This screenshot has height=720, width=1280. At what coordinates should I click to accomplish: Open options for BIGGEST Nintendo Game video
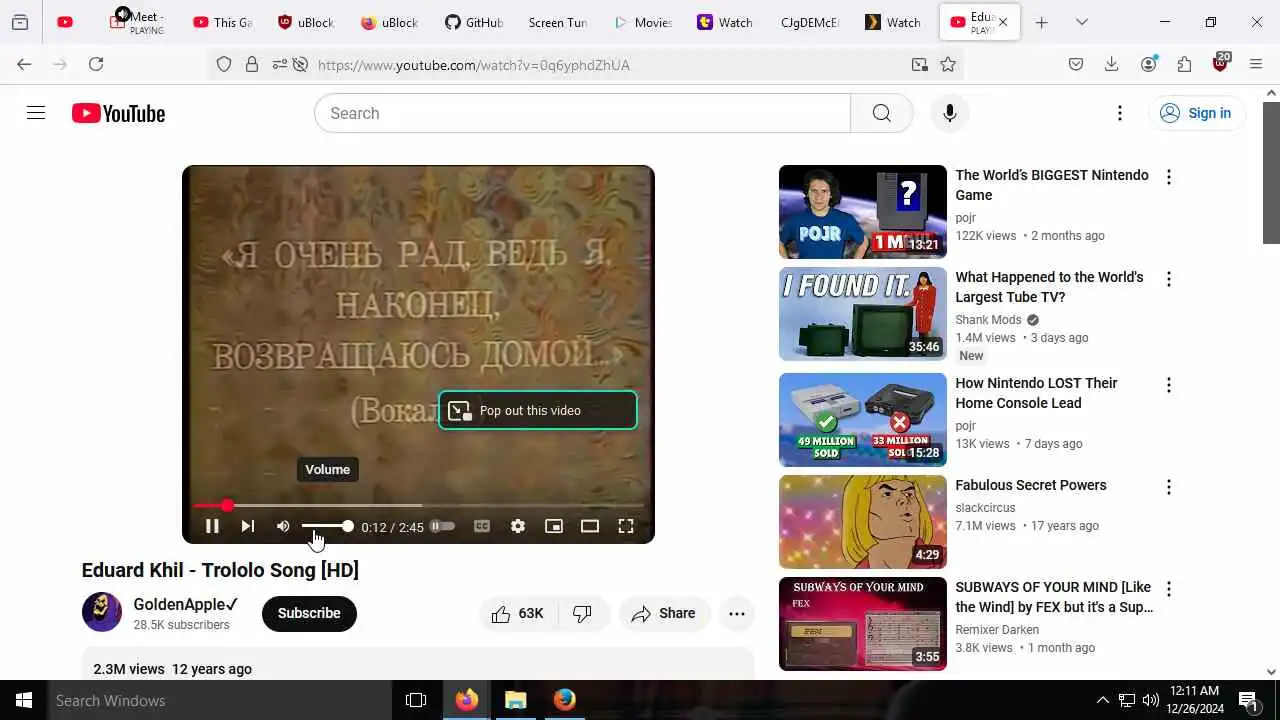tap(1168, 177)
